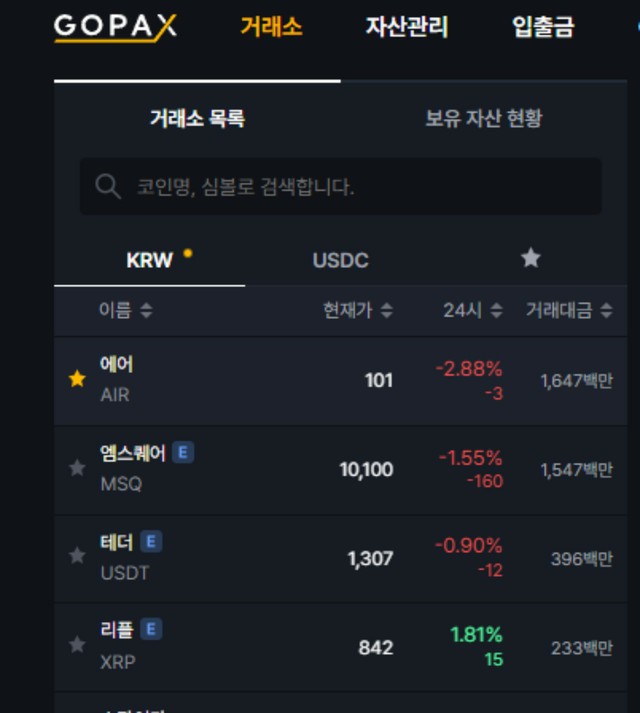This screenshot has height=713, width=640.
Task: Open 입출금 in top navigation
Action: click(543, 27)
